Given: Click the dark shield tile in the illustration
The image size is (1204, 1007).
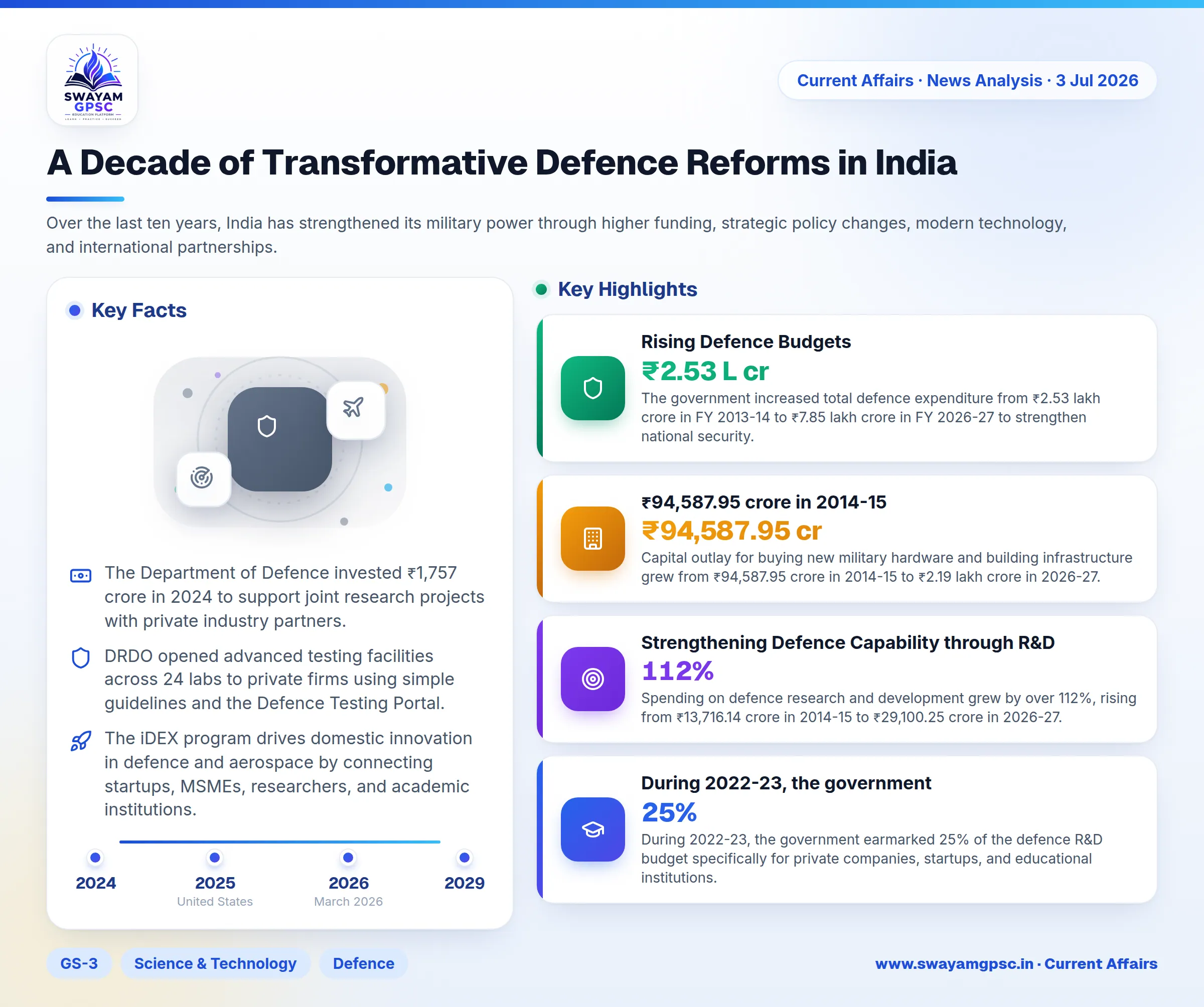Looking at the screenshot, I should [280, 439].
